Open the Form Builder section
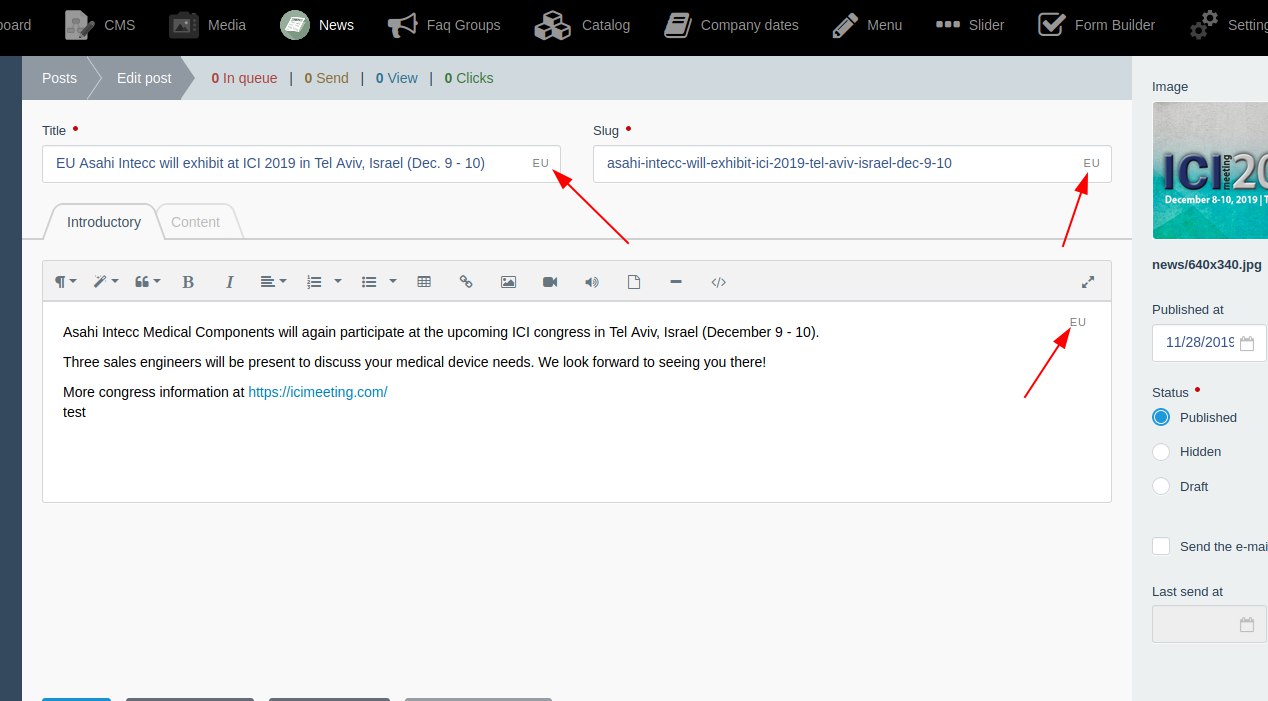1268x701 pixels. [1096, 25]
